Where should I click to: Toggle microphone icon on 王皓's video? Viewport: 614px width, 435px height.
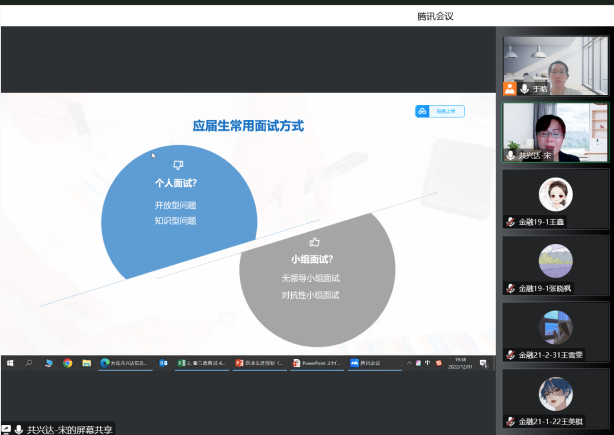click(x=524, y=89)
